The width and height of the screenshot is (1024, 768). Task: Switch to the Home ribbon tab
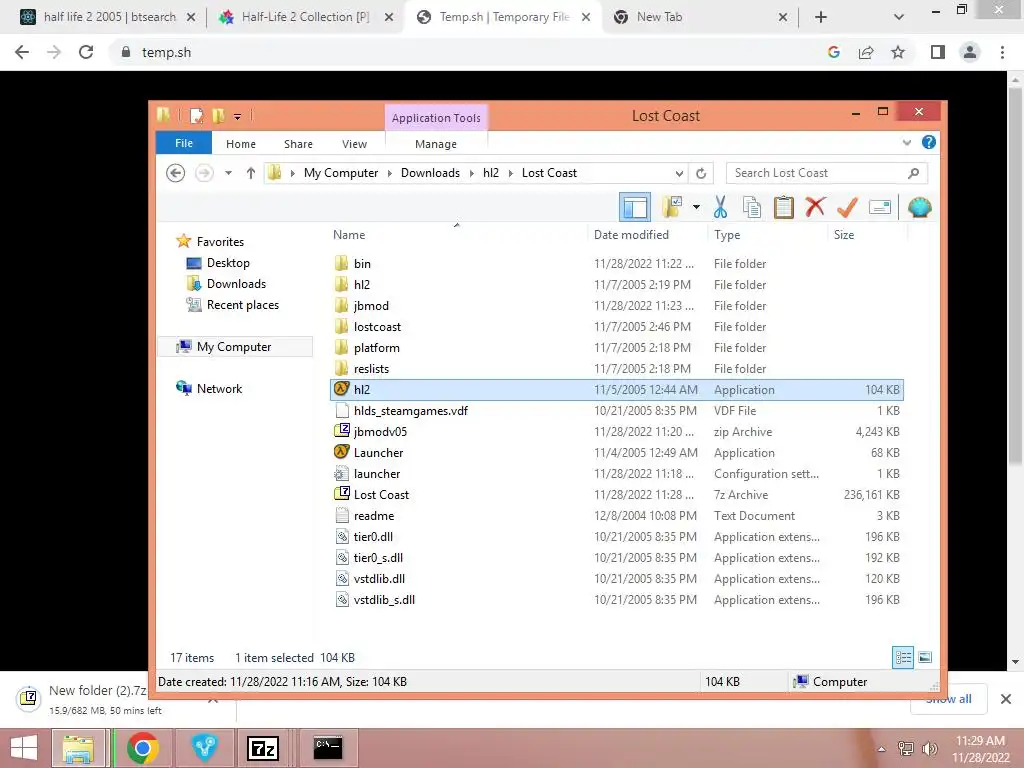[241, 144]
